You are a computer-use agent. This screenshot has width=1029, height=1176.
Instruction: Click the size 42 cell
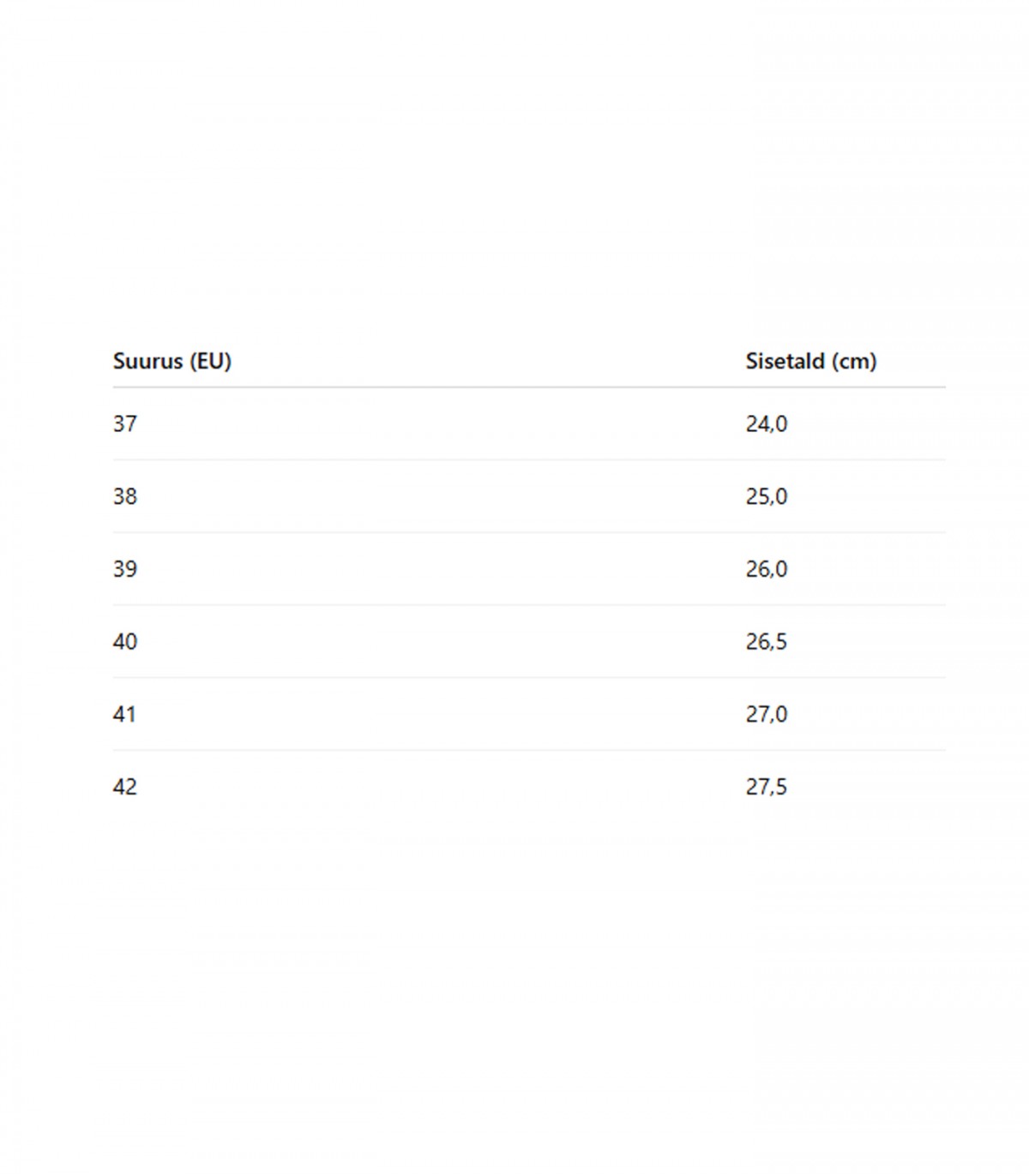pyautogui.click(x=125, y=787)
